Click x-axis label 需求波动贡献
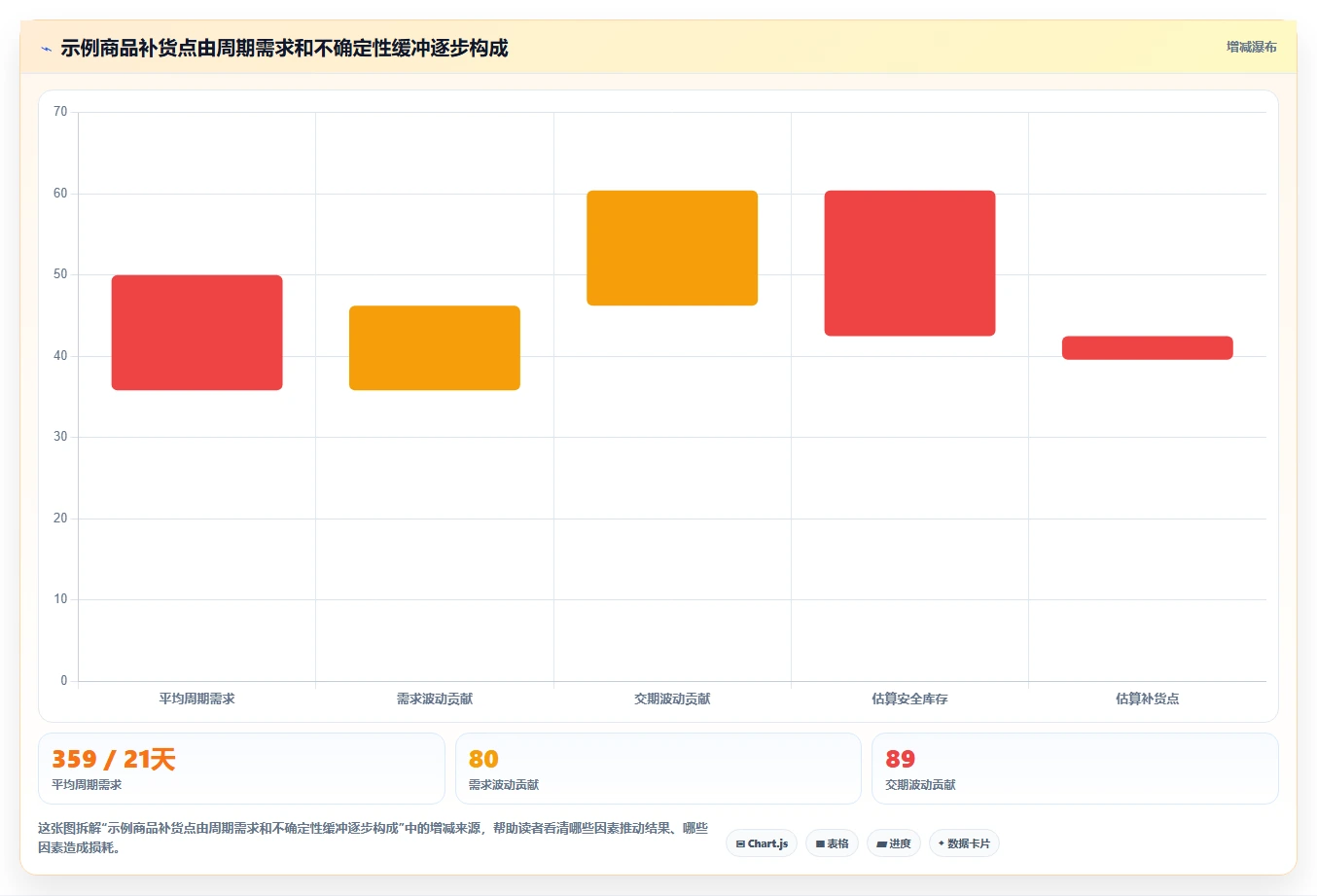The height and width of the screenshot is (896, 1317). (435, 699)
